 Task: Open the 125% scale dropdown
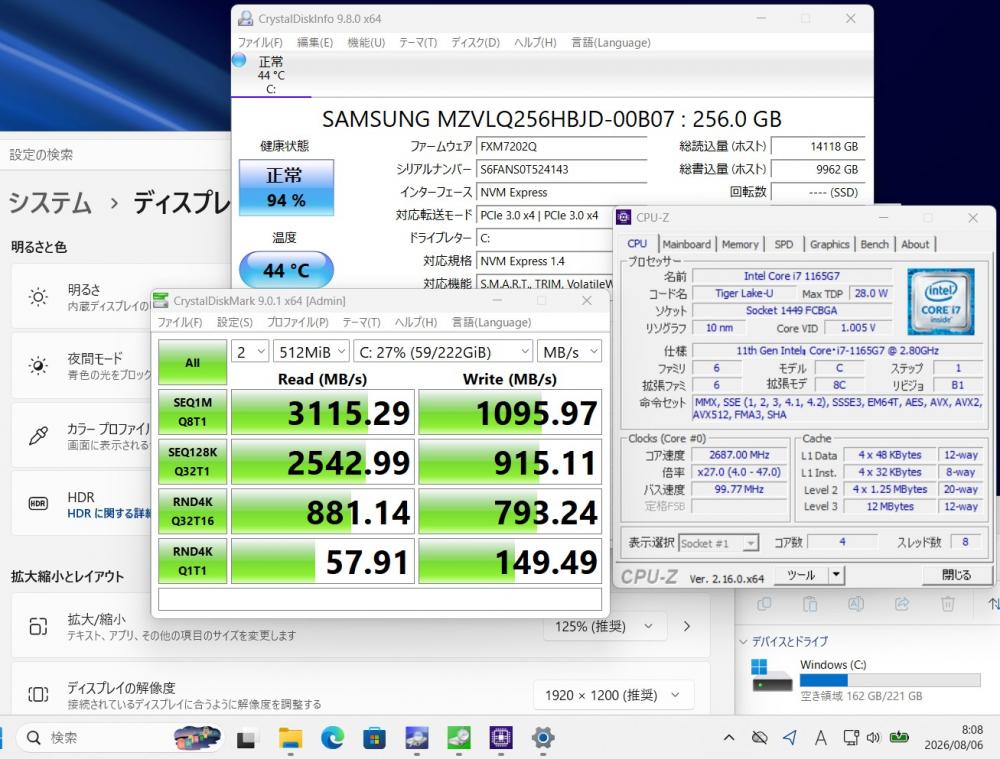coord(605,626)
